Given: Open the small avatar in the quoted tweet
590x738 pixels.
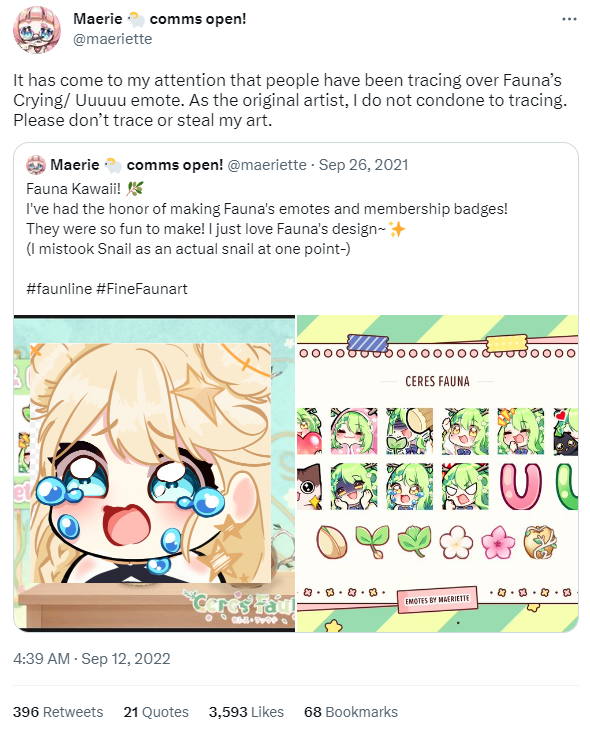Looking at the screenshot, I should click(x=36, y=165).
